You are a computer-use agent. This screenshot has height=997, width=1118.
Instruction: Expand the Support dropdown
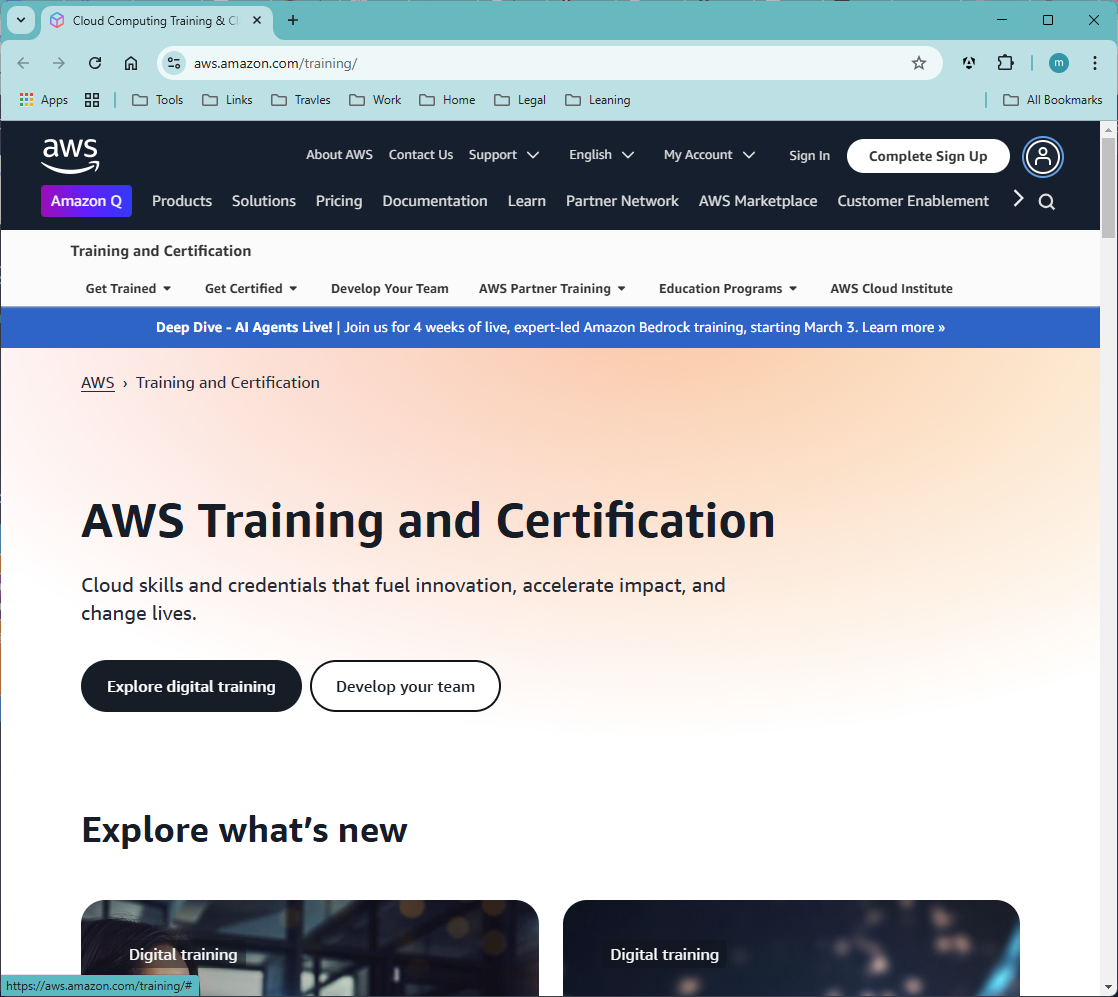[x=503, y=155]
